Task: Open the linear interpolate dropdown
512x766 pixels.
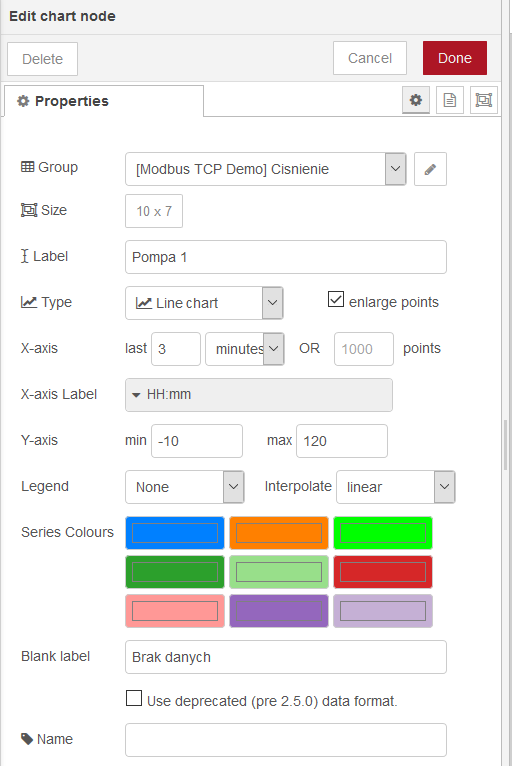Action: coord(396,487)
